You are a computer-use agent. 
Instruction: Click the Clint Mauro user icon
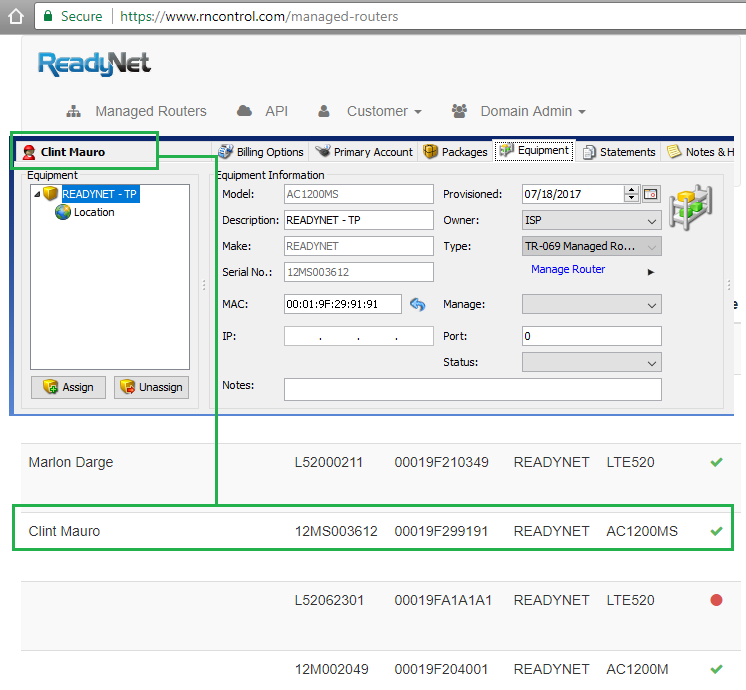(x=29, y=152)
